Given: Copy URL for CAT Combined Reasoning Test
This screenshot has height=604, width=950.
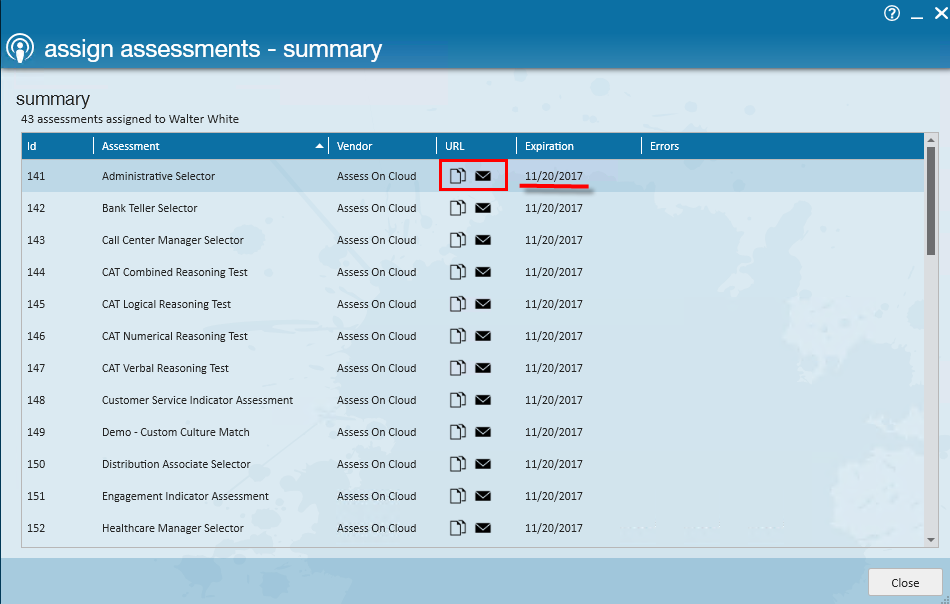Looking at the screenshot, I should coord(457,272).
